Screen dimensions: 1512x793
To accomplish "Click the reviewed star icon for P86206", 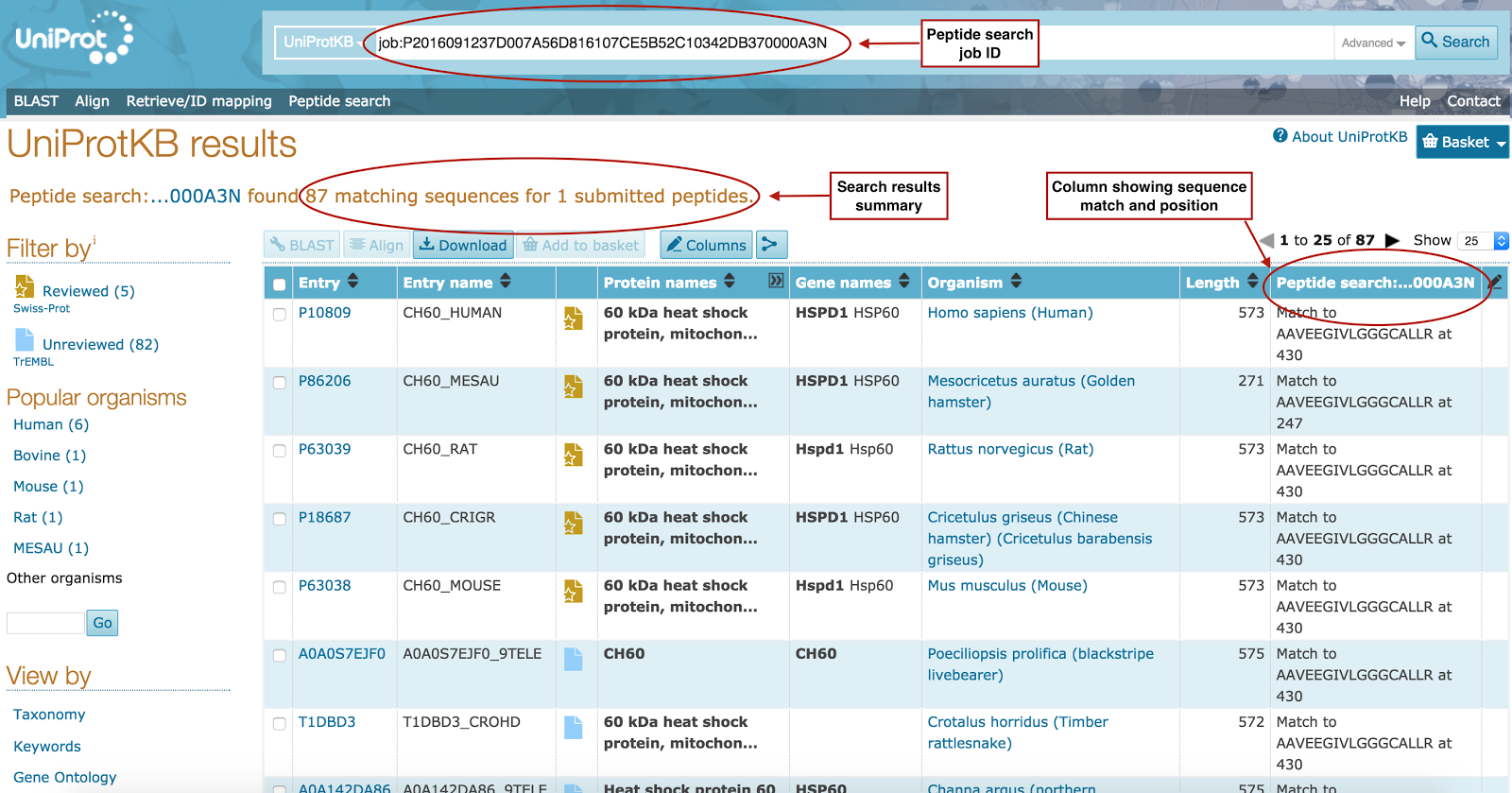I will click(x=573, y=387).
